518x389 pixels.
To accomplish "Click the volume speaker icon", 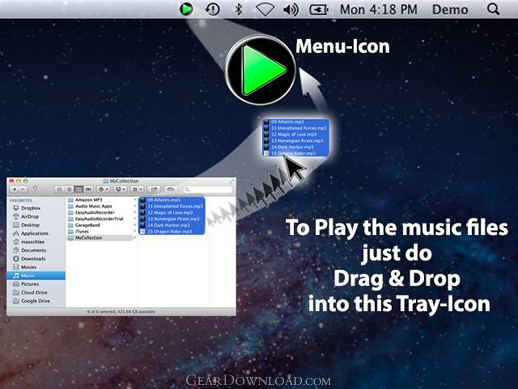I will click(x=291, y=10).
